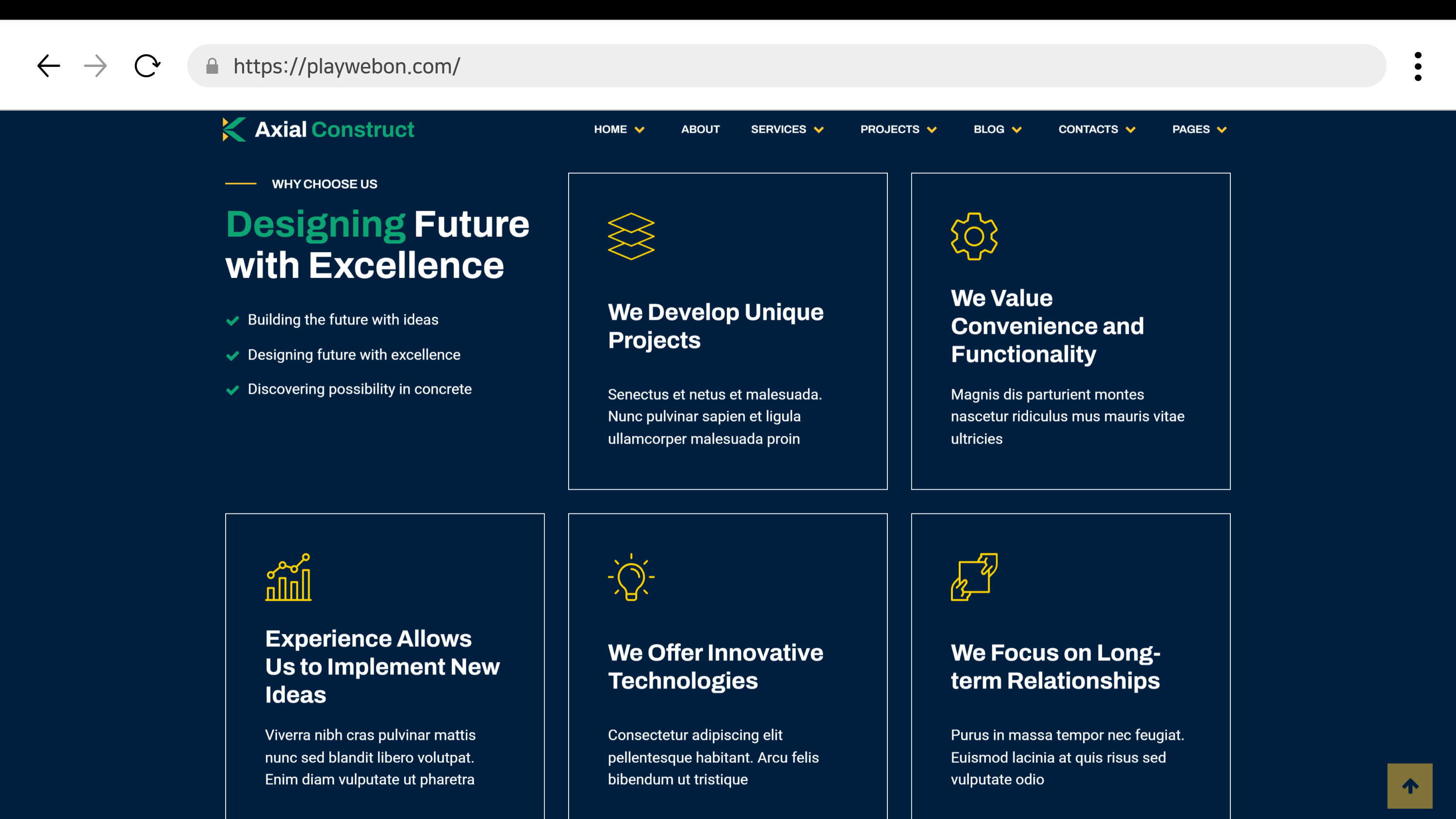Click the scroll-to-top arrow button
This screenshot has width=1456, height=819.
[x=1409, y=786]
